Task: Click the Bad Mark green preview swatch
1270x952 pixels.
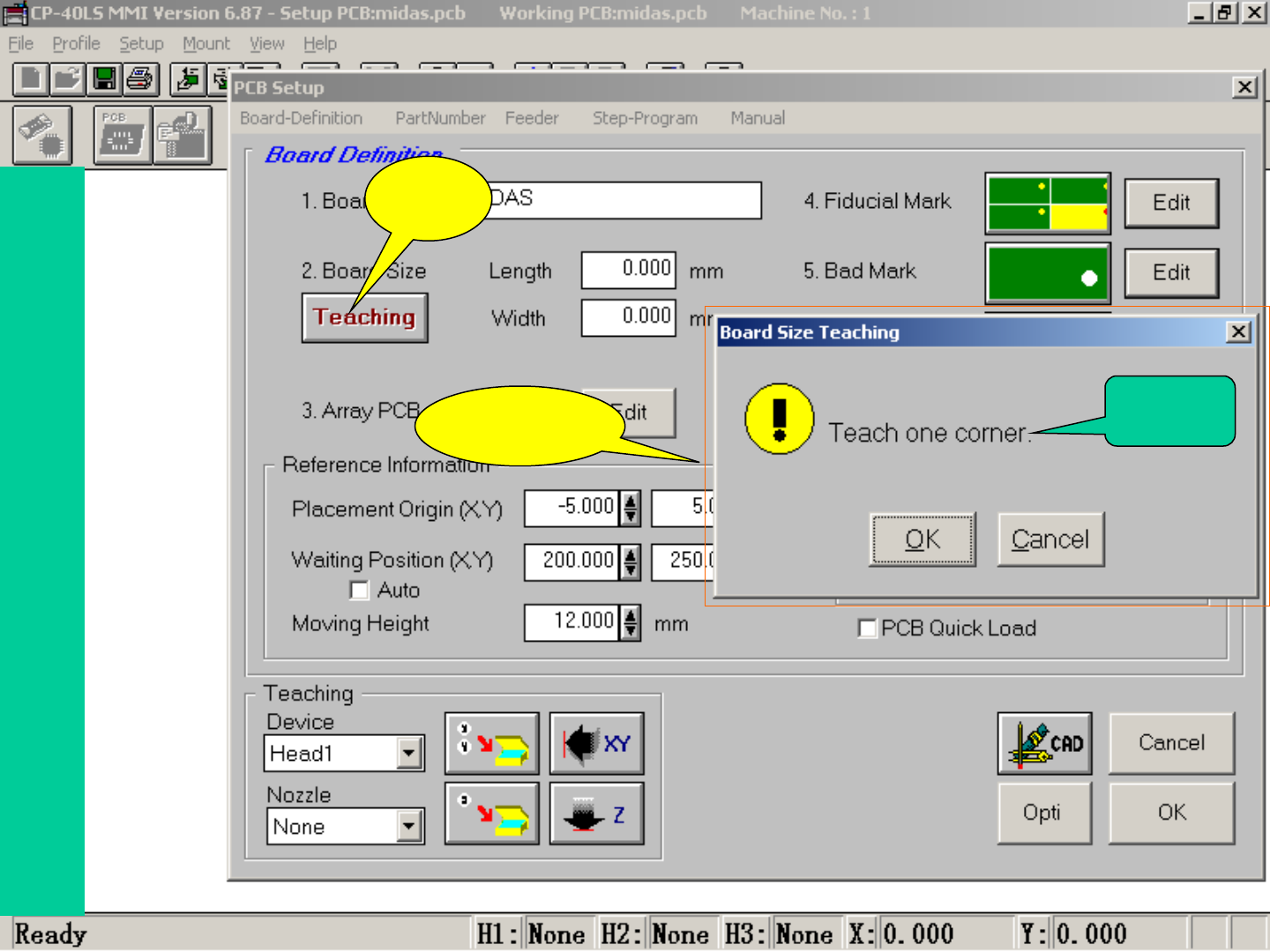Action: point(1047,274)
